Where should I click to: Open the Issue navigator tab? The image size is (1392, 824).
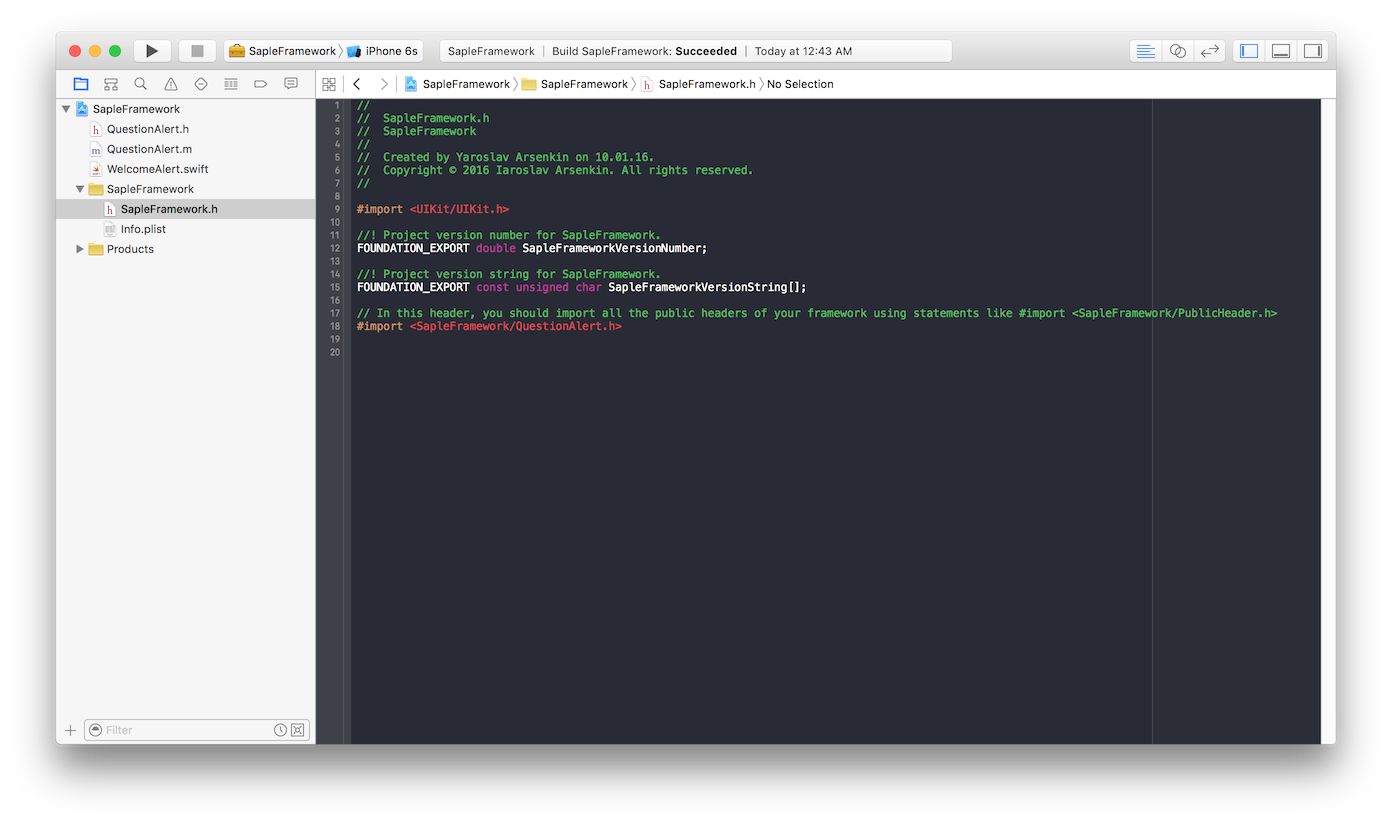point(171,84)
